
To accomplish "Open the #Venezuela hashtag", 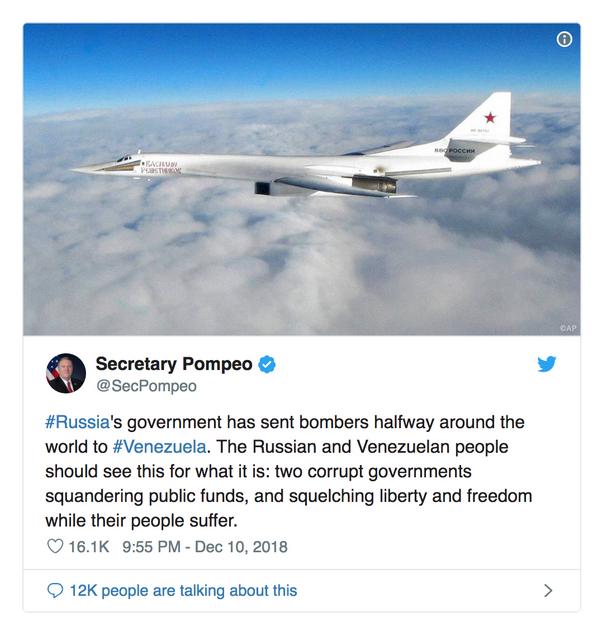I will (159, 447).
